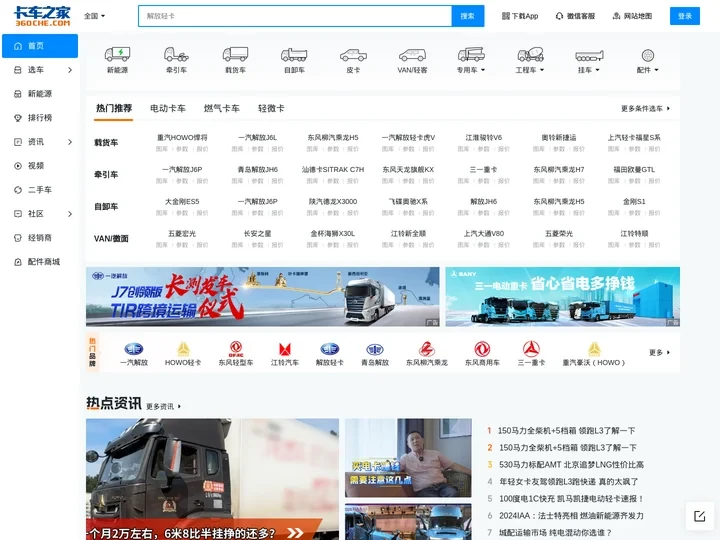This screenshot has width=720, height=540.
Task: Switch to the 燃气卡车 tab
Action: [x=222, y=108]
